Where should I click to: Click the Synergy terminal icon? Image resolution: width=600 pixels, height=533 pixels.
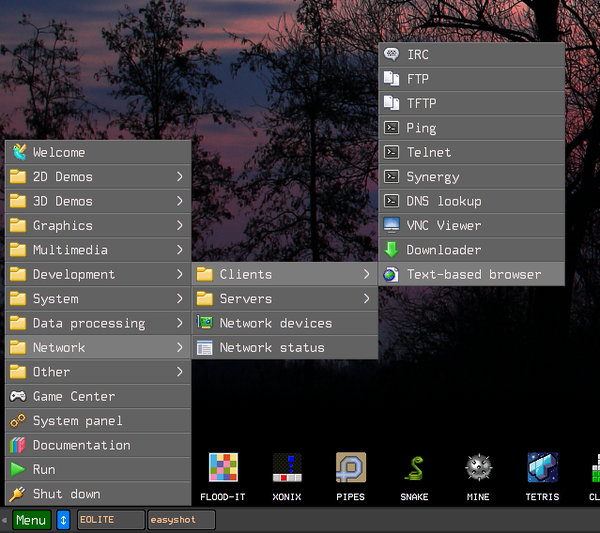coord(391,176)
